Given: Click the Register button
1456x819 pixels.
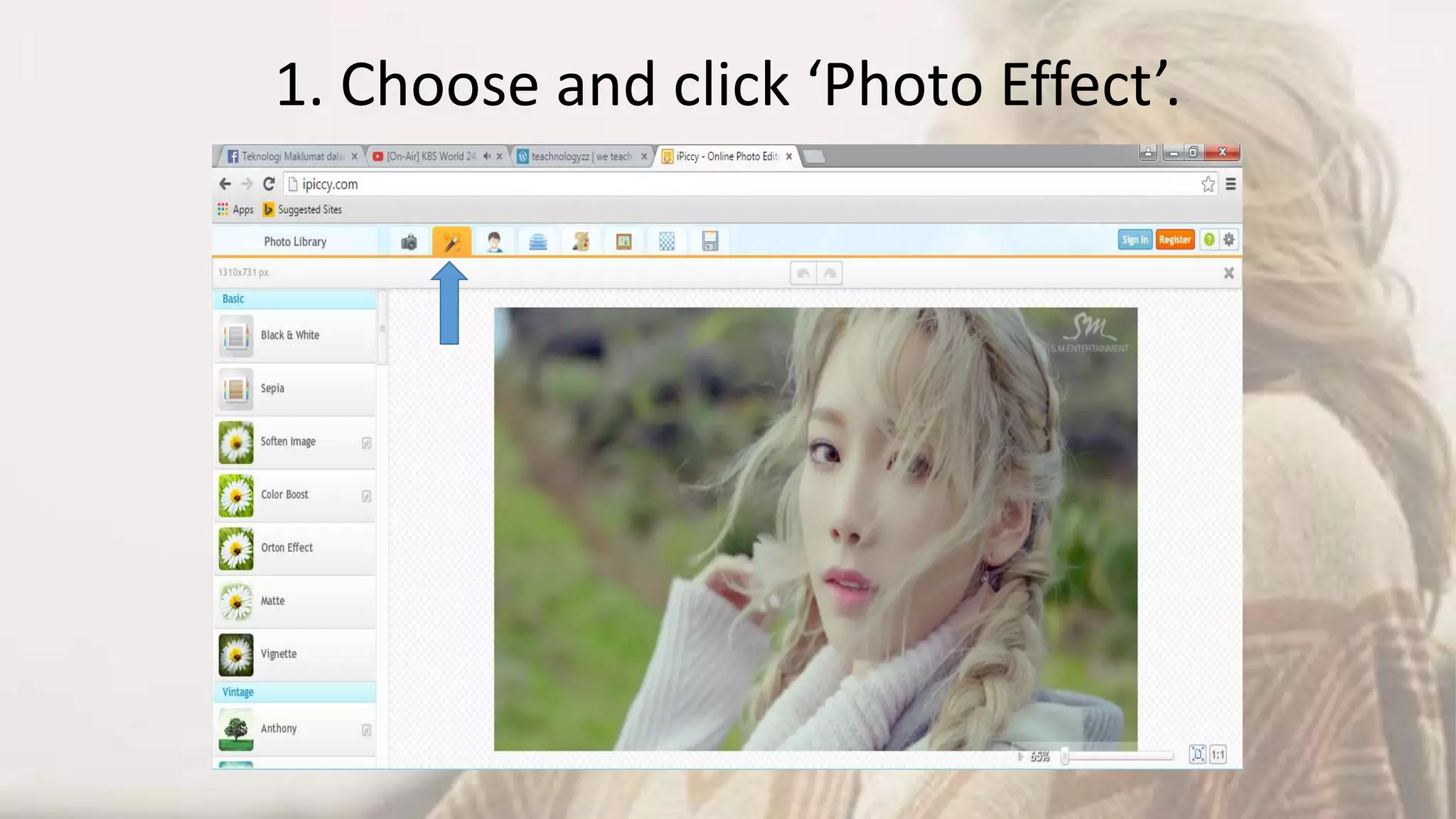Looking at the screenshot, I should 1174,240.
